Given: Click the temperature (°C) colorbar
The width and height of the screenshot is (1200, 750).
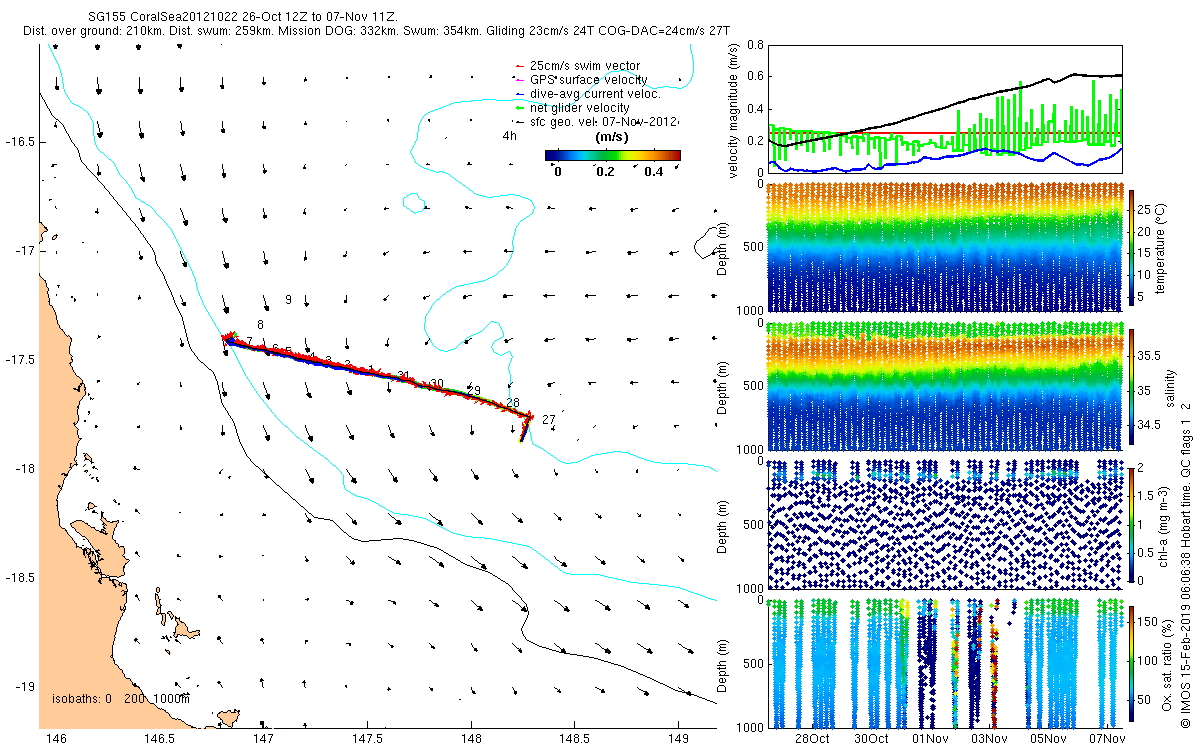Looking at the screenshot, I should point(1131,246).
